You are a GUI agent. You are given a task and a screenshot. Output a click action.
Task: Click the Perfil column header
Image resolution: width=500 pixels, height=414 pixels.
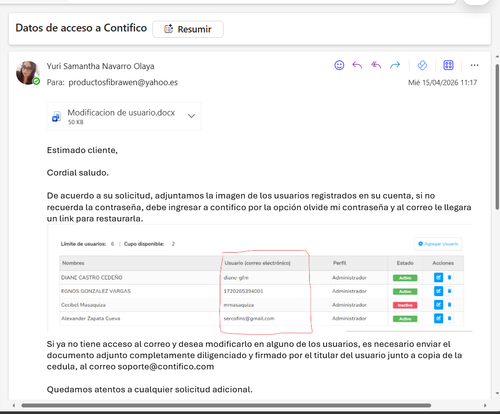339,263
